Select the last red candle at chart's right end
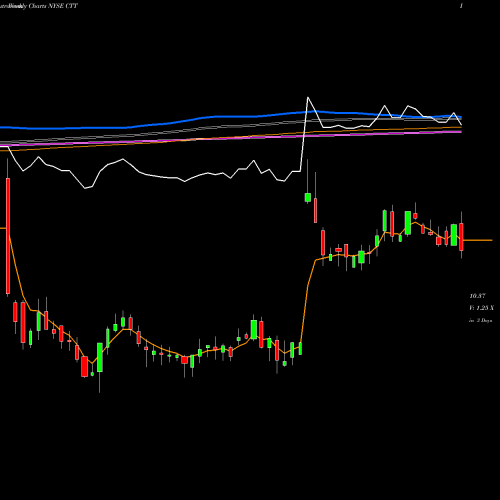Image resolution: width=500 pixels, height=500 pixels. (x=461, y=237)
